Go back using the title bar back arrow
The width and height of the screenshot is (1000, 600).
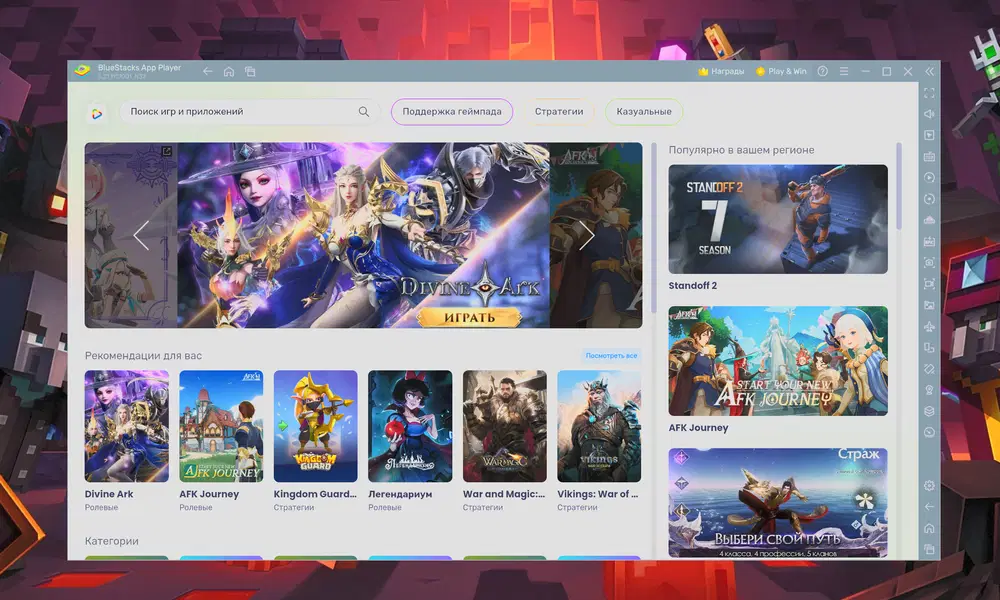coord(207,71)
